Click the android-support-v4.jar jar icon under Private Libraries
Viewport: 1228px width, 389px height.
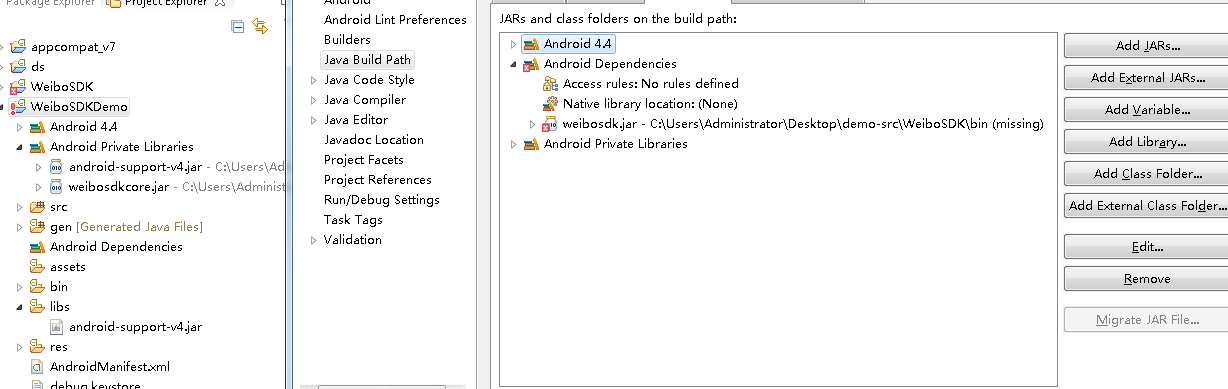[x=57, y=167]
